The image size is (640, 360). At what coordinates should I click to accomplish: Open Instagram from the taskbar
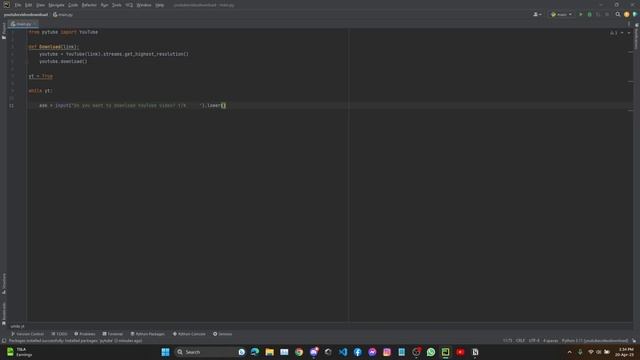387,352
